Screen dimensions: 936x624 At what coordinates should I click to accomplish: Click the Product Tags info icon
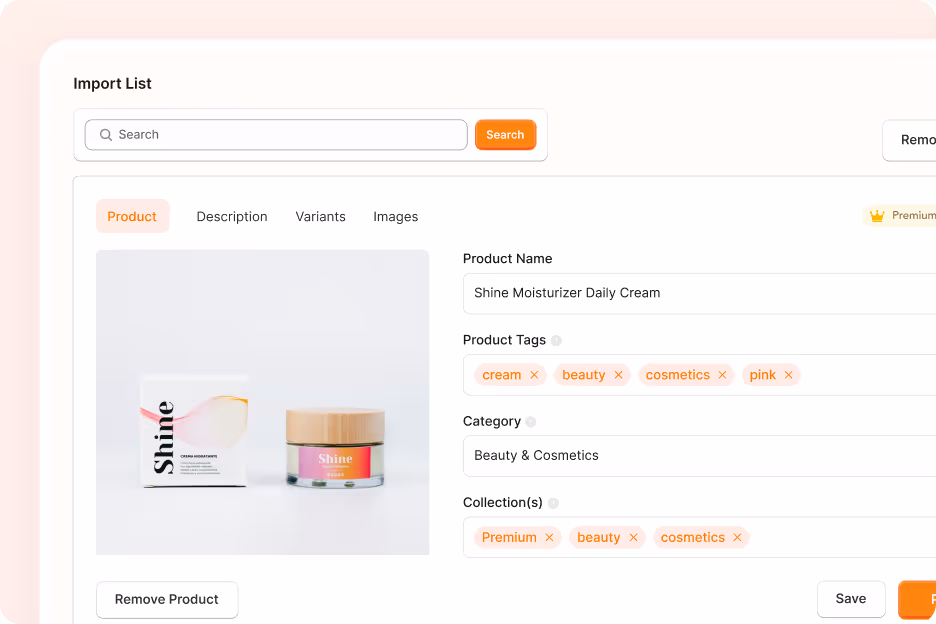coord(556,340)
